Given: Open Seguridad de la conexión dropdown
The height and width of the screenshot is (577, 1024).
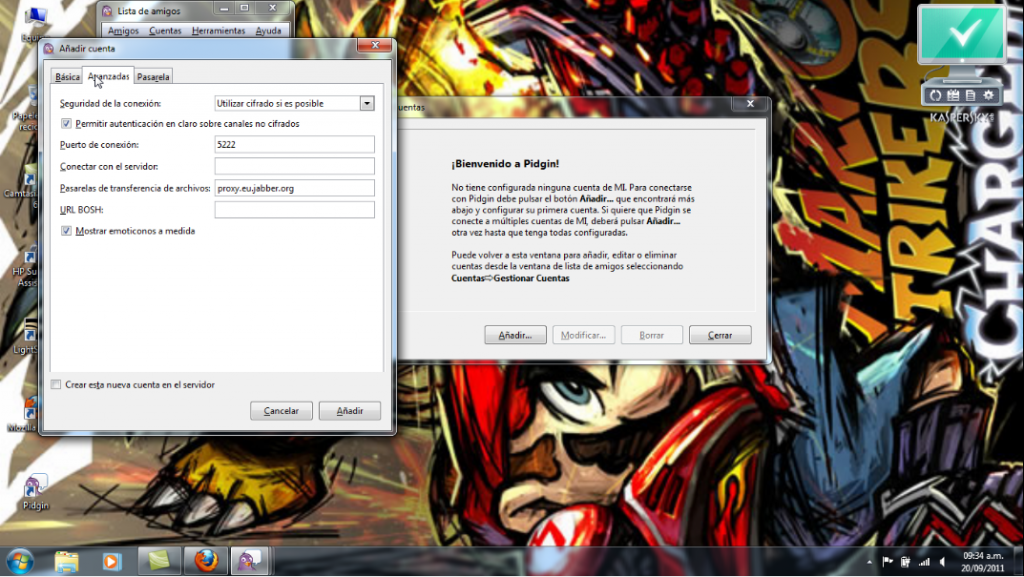Looking at the screenshot, I should click(x=295, y=103).
